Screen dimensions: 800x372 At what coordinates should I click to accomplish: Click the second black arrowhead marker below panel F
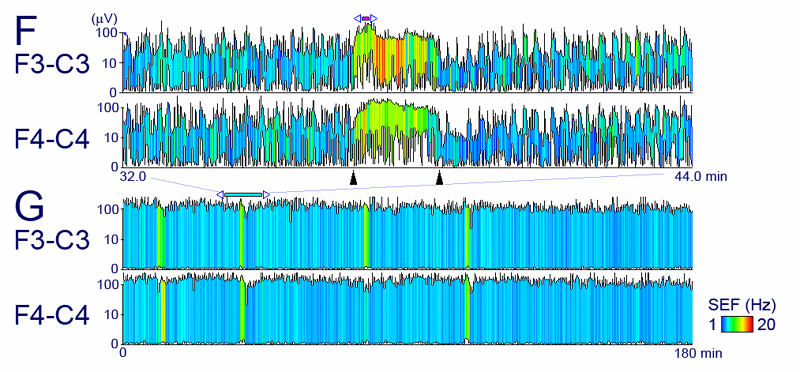[x=439, y=178]
